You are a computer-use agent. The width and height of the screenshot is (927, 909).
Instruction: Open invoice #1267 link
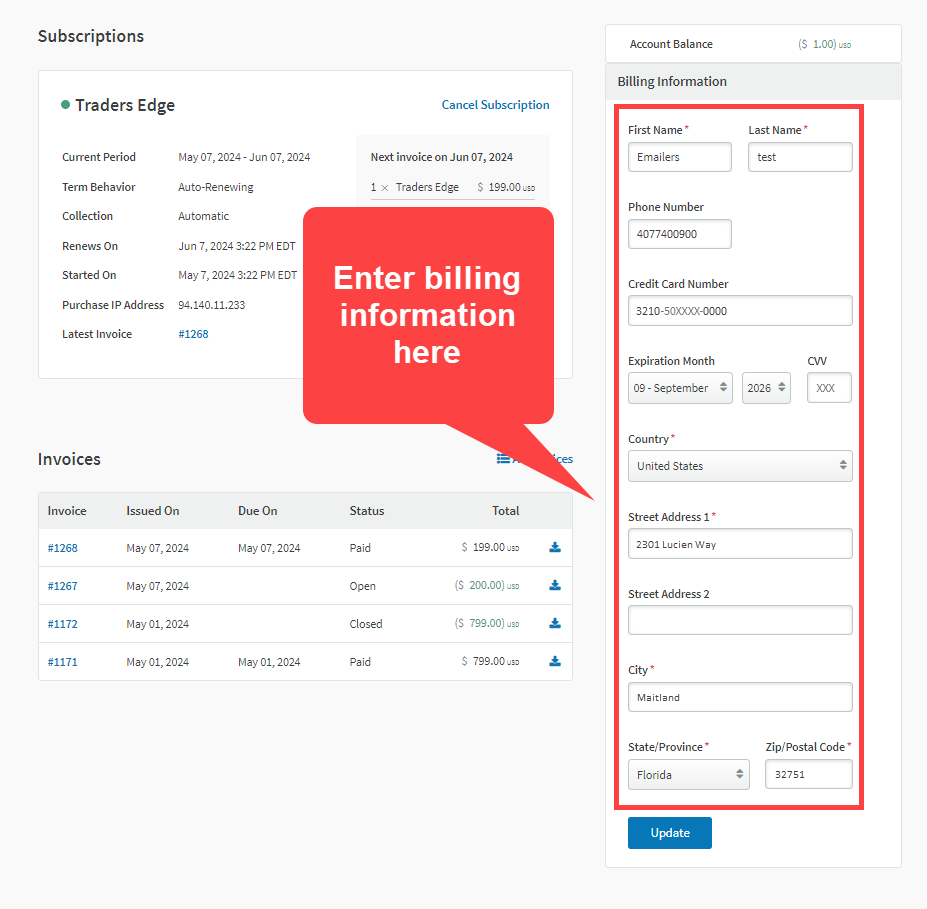[x=63, y=586]
